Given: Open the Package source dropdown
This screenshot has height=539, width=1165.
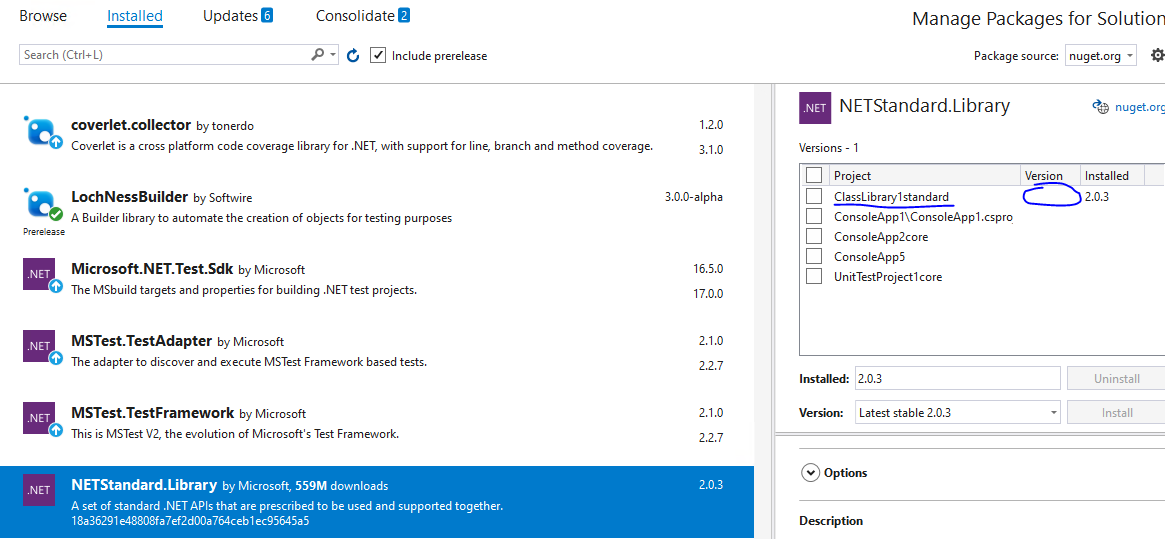Looking at the screenshot, I should 1100,55.
